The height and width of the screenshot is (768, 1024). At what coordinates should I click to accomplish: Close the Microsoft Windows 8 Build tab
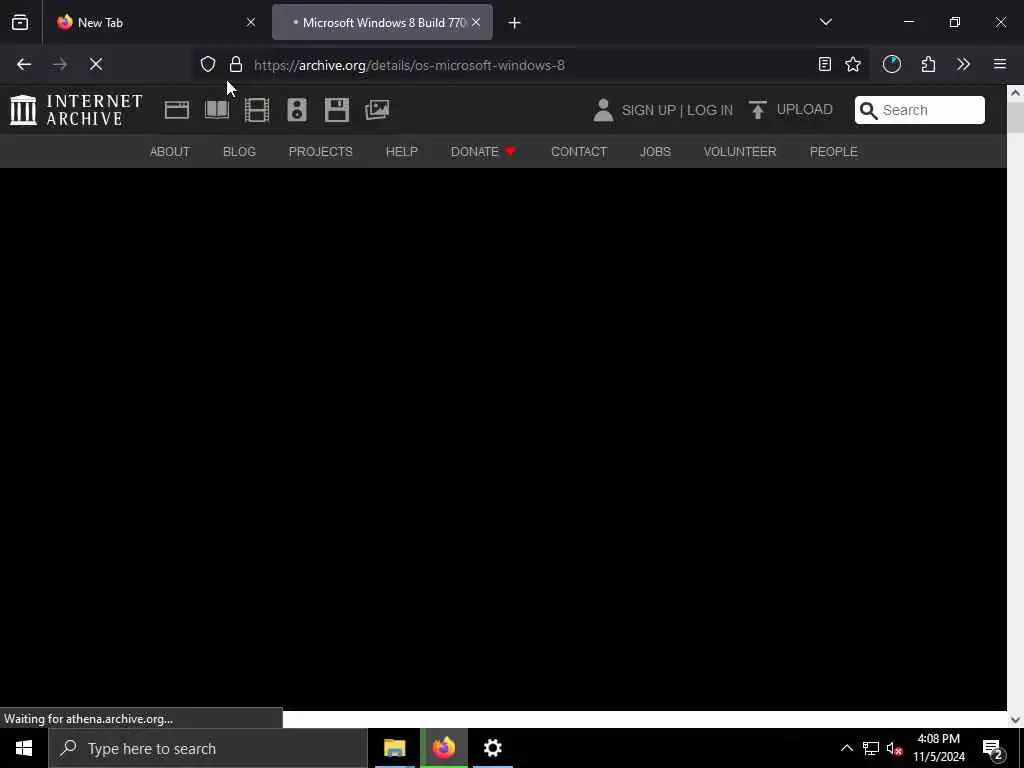point(476,22)
